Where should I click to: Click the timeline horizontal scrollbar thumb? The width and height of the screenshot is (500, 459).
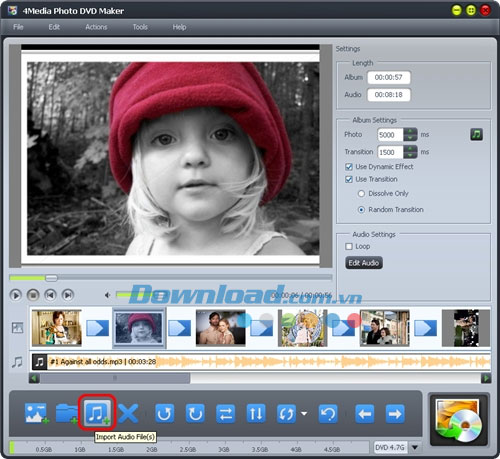point(115,378)
